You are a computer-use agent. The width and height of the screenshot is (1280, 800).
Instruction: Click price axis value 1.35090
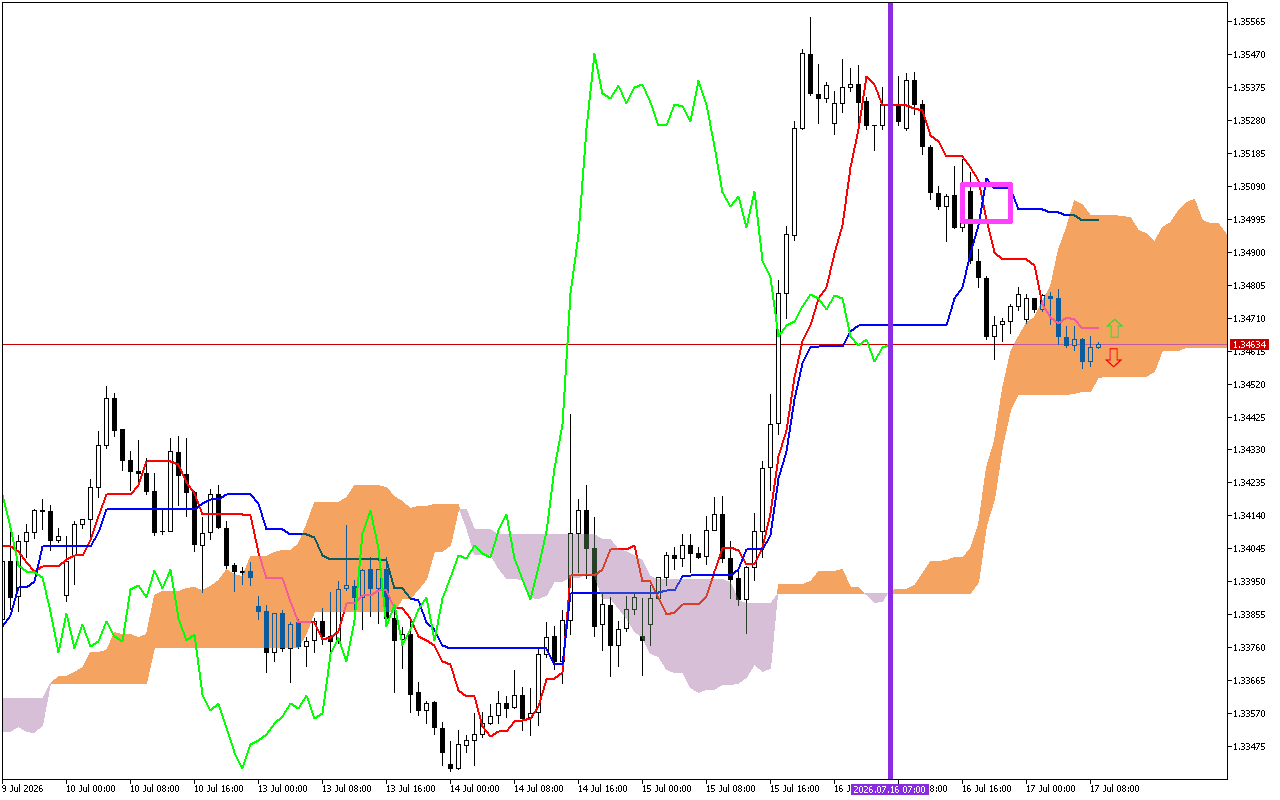tap(1250, 186)
